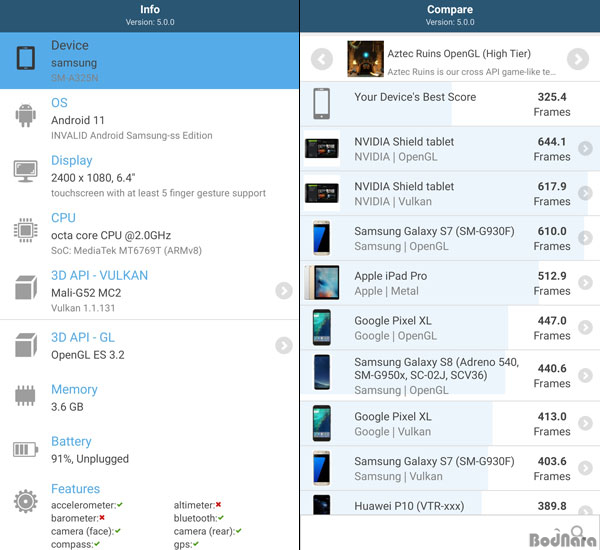
Task: Open the Memory heading
Action: pos(74,389)
